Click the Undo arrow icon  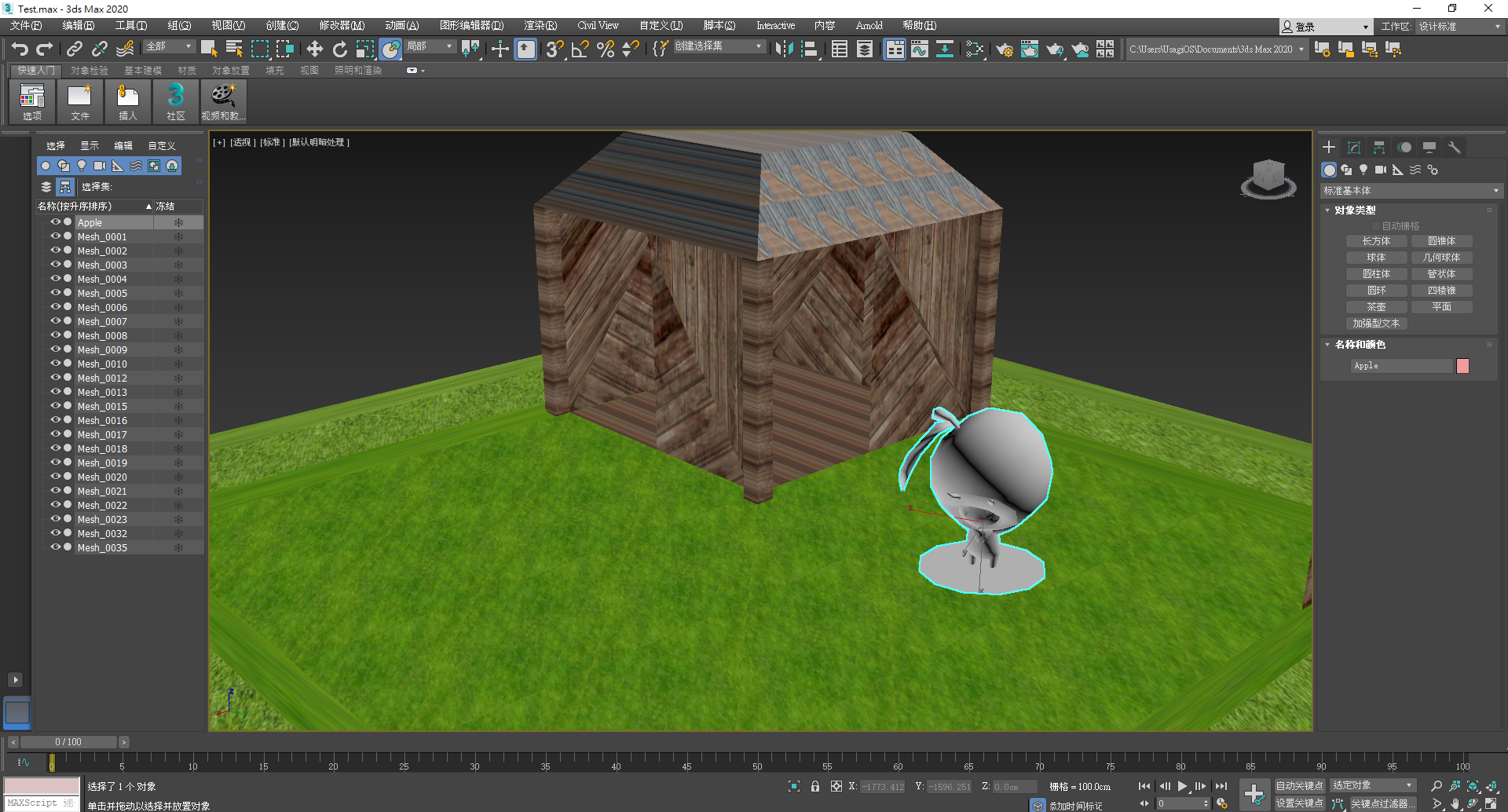click(20, 49)
